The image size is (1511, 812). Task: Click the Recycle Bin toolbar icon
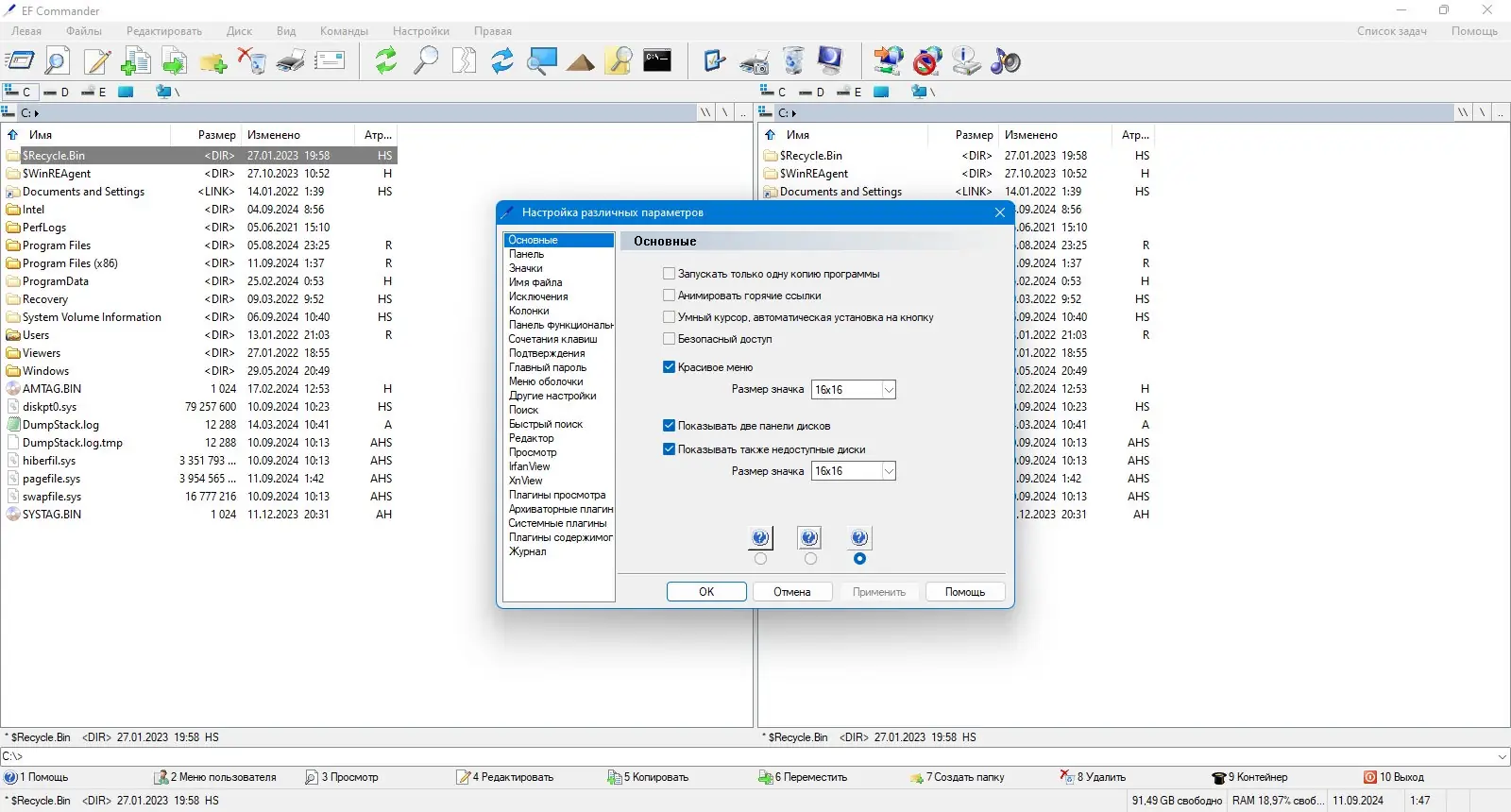pos(794,61)
